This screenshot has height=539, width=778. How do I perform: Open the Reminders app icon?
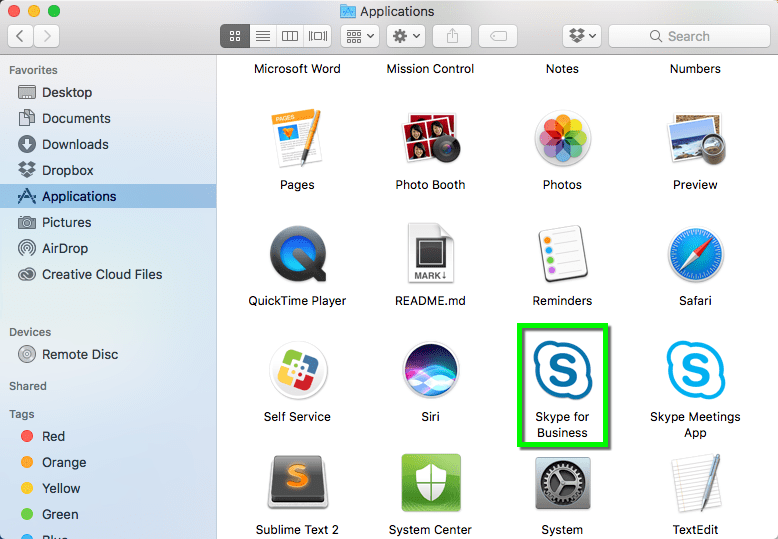[x=562, y=254]
